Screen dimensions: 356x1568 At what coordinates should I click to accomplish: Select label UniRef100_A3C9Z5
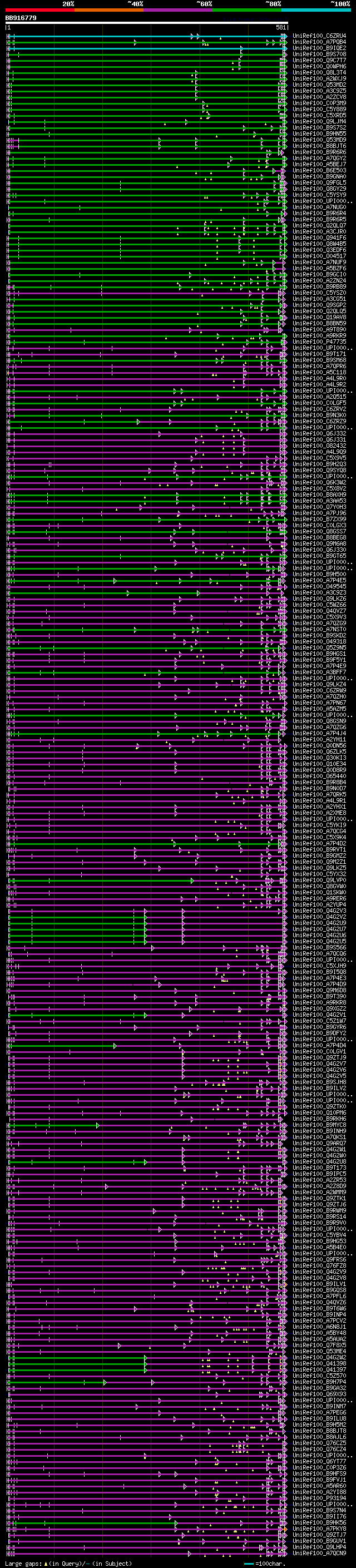[x=319, y=91]
